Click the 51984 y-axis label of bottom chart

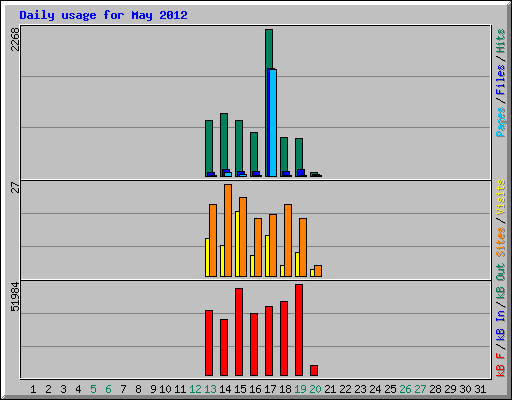pos(15,297)
